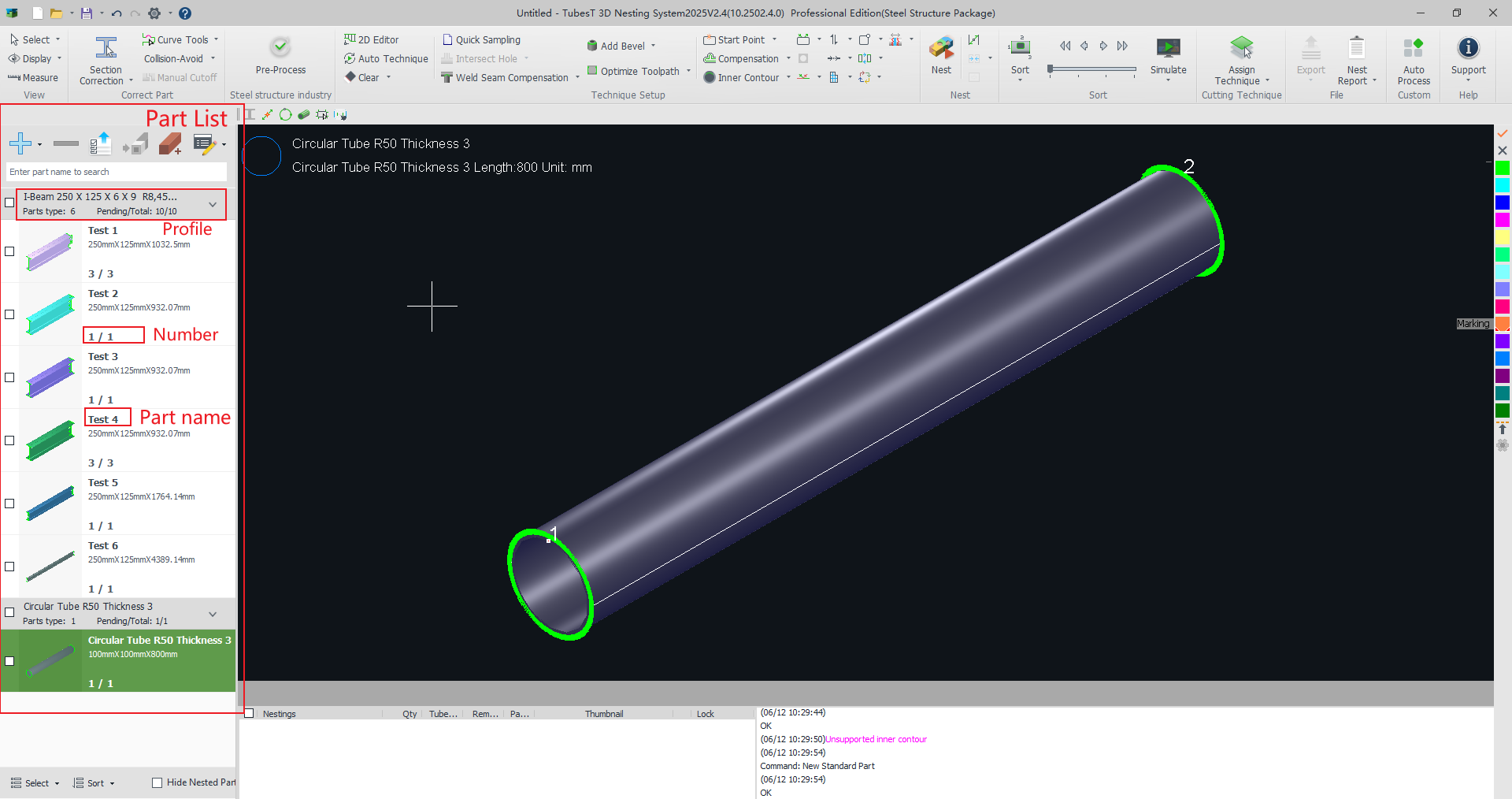
Task: Click the rewind to first sort arrow
Action: coord(1065,46)
